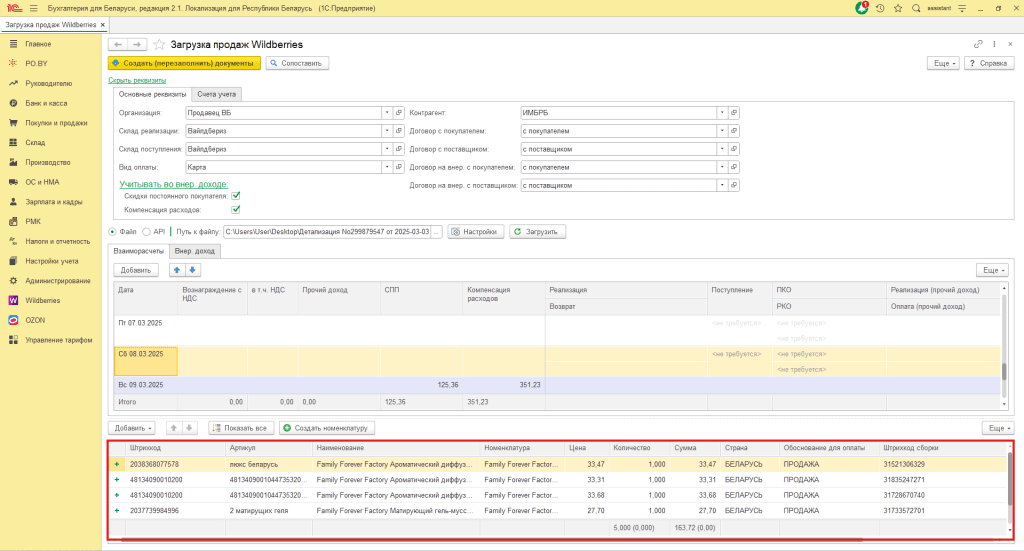Viewport: 1024px width, 551px height.
Task: Click the Скрыть реквизиты link
Action: [x=136, y=80]
